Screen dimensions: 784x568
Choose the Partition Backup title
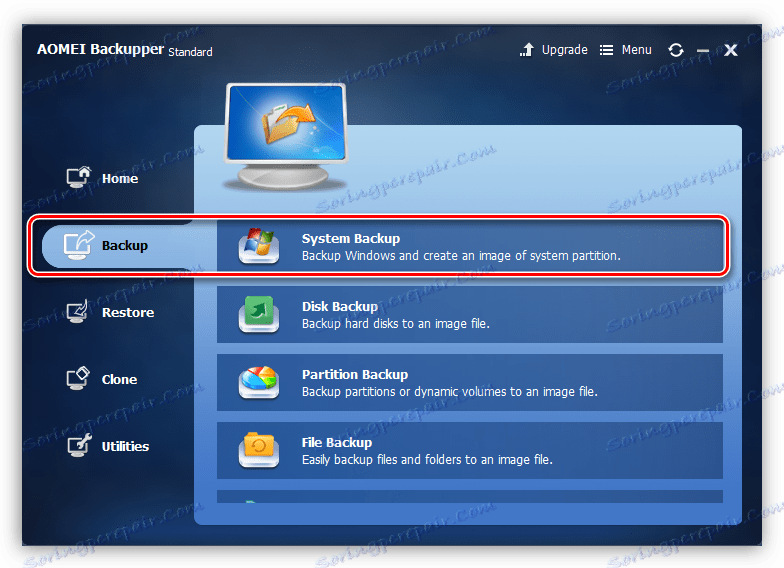pyautogui.click(x=355, y=374)
